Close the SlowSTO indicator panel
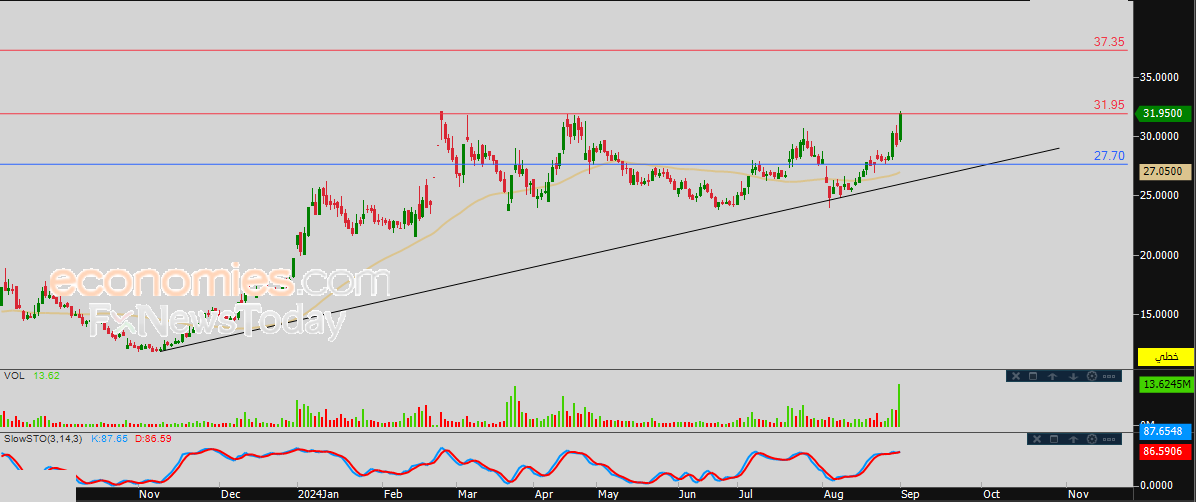This screenshot has width=1196, height=502. coord(1035,439)
